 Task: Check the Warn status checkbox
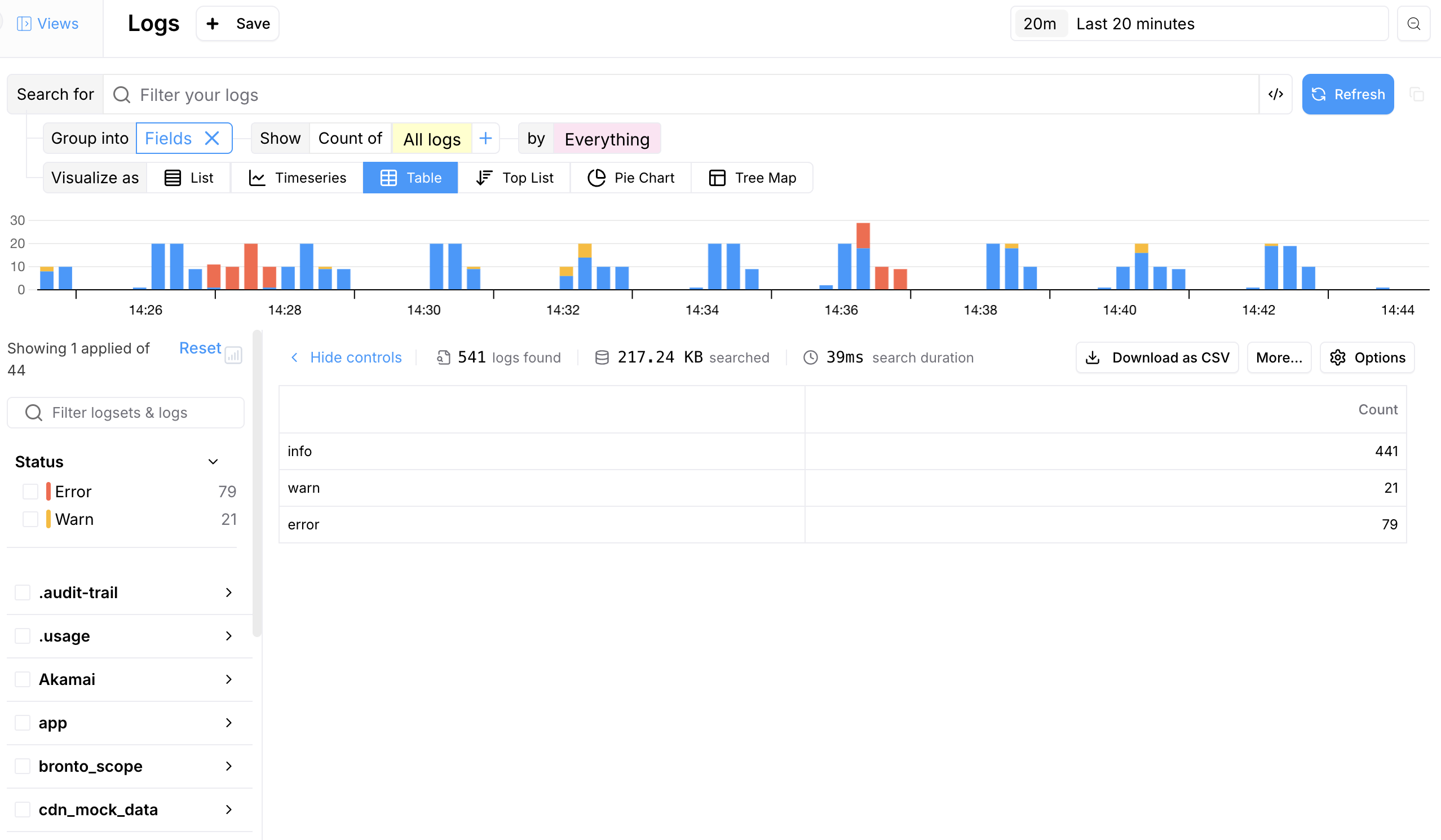[x=30, y=519]
